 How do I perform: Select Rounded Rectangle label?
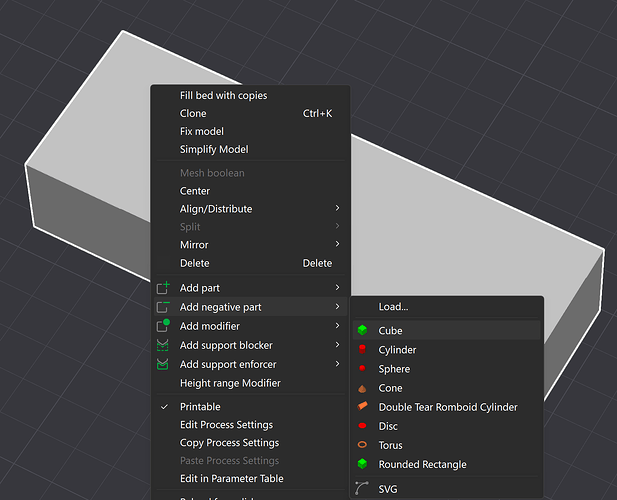click(422, 465)
